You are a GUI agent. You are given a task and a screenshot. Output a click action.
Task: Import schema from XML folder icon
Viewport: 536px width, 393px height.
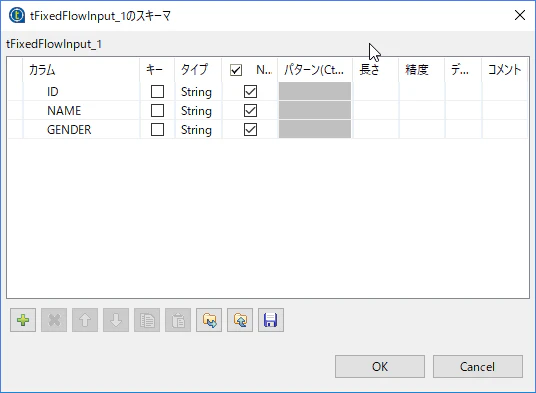point(209,320)
